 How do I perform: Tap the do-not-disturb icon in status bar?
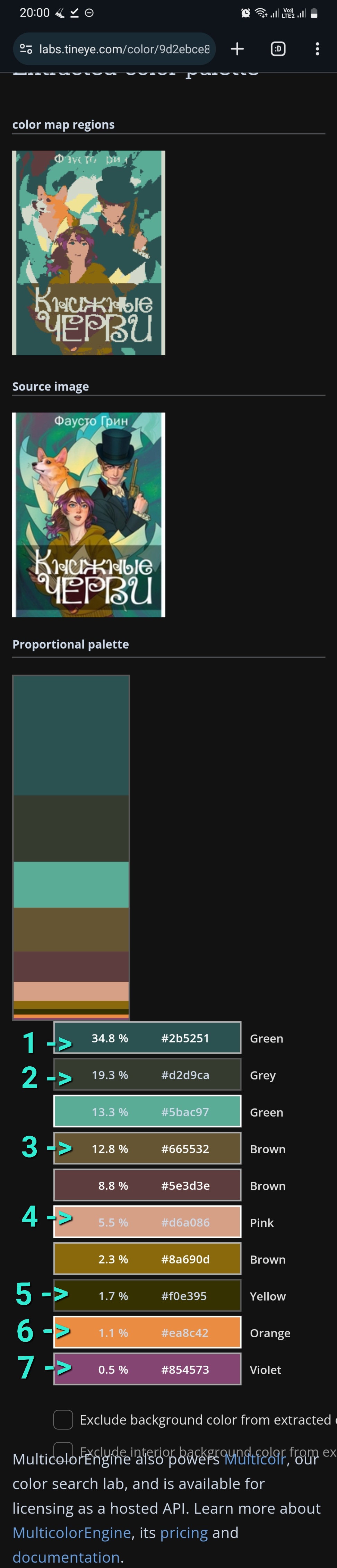[89, 13]
